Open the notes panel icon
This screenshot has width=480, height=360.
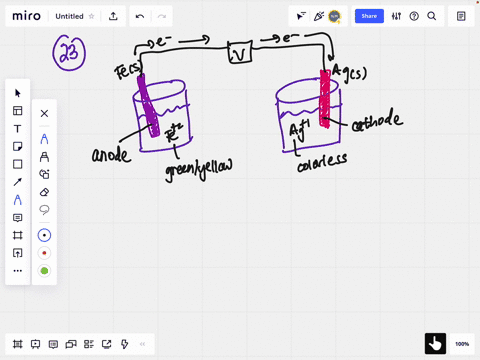(461, 16)
